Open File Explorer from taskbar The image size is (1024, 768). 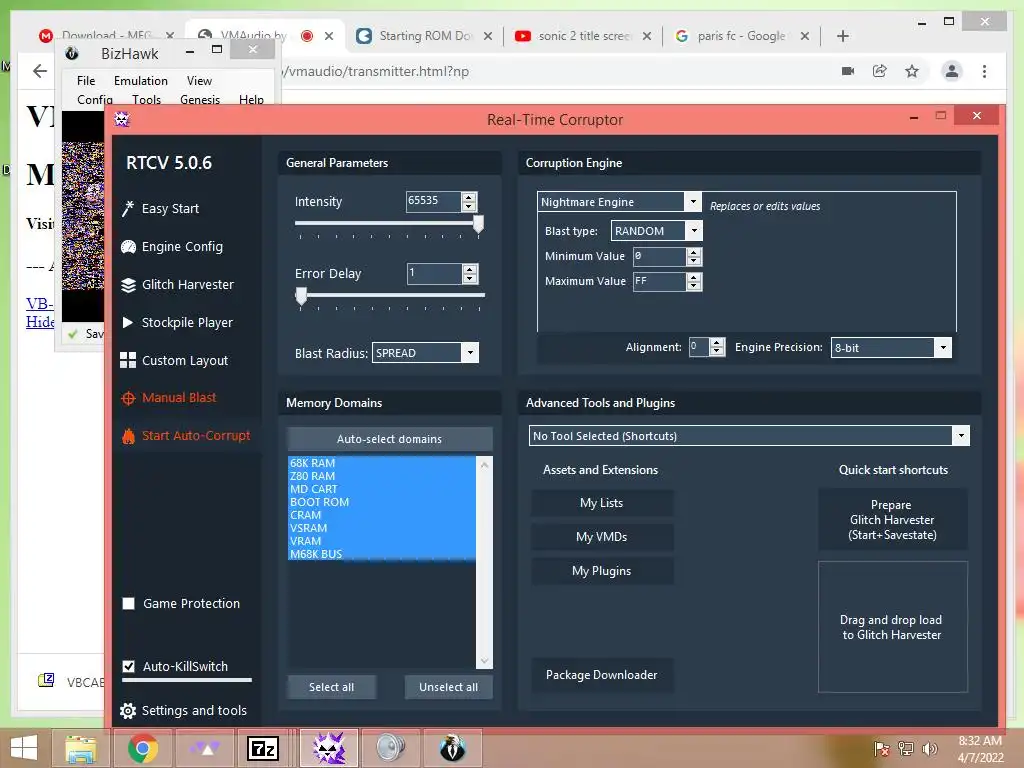tap(80, 748)
